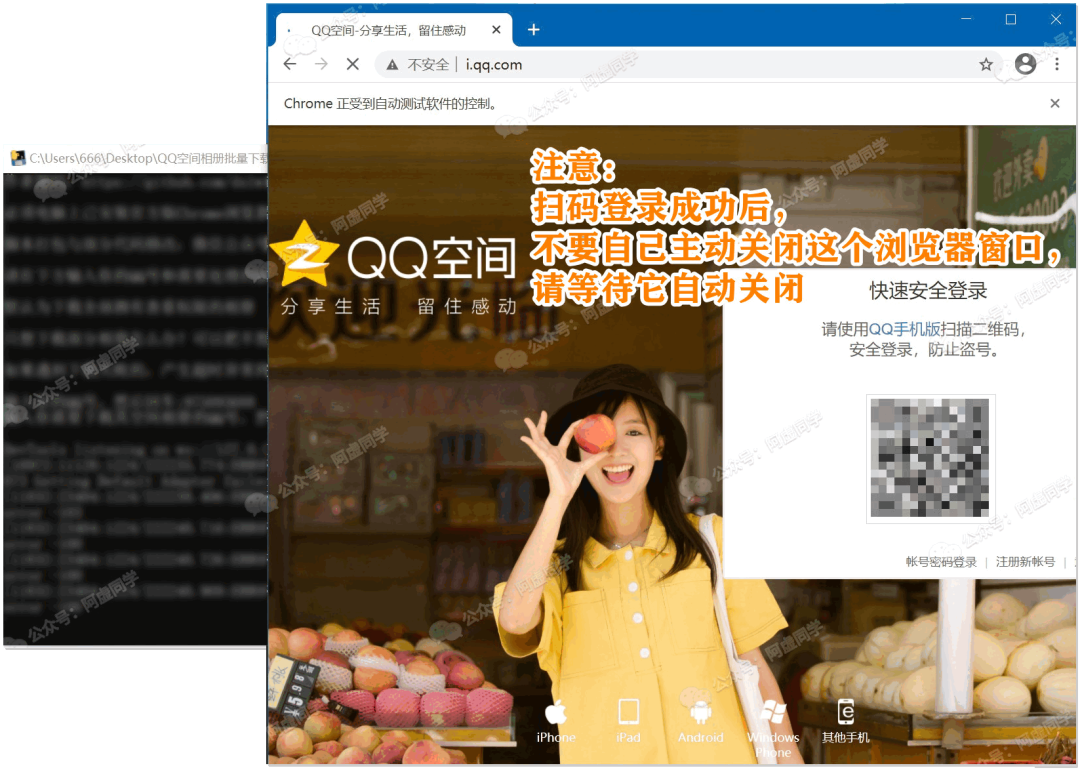Viewport: 1080px width, 770px height.
Task: Select the iPhone download icon
Action: tap(556, 713)
